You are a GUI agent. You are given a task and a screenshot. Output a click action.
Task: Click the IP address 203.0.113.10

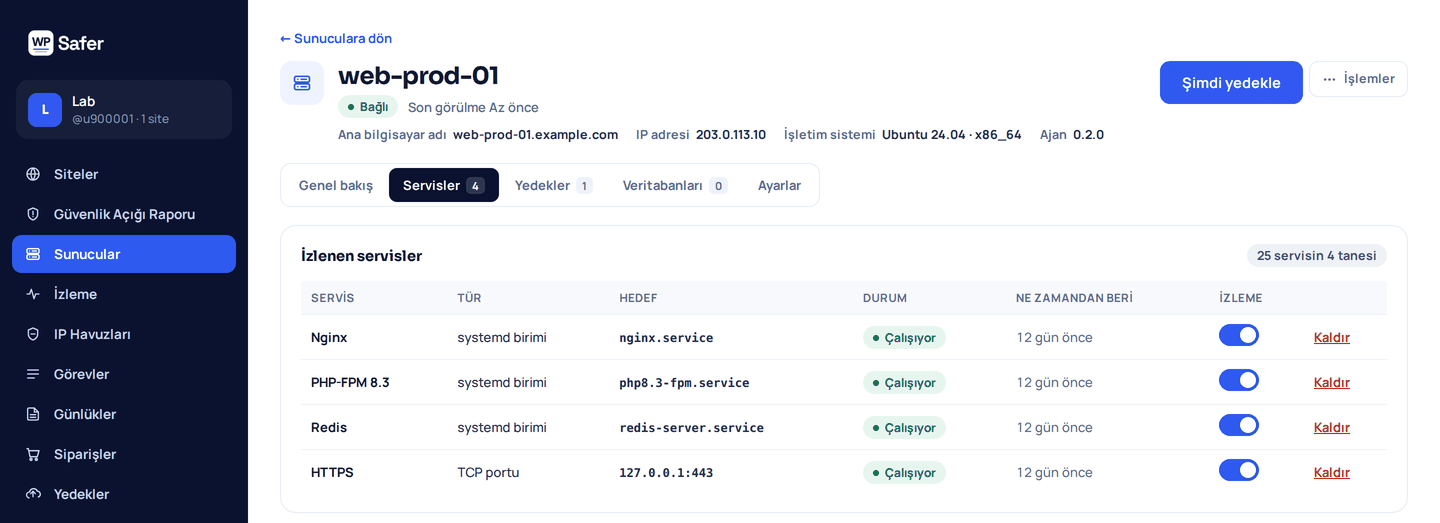(731, 134)
